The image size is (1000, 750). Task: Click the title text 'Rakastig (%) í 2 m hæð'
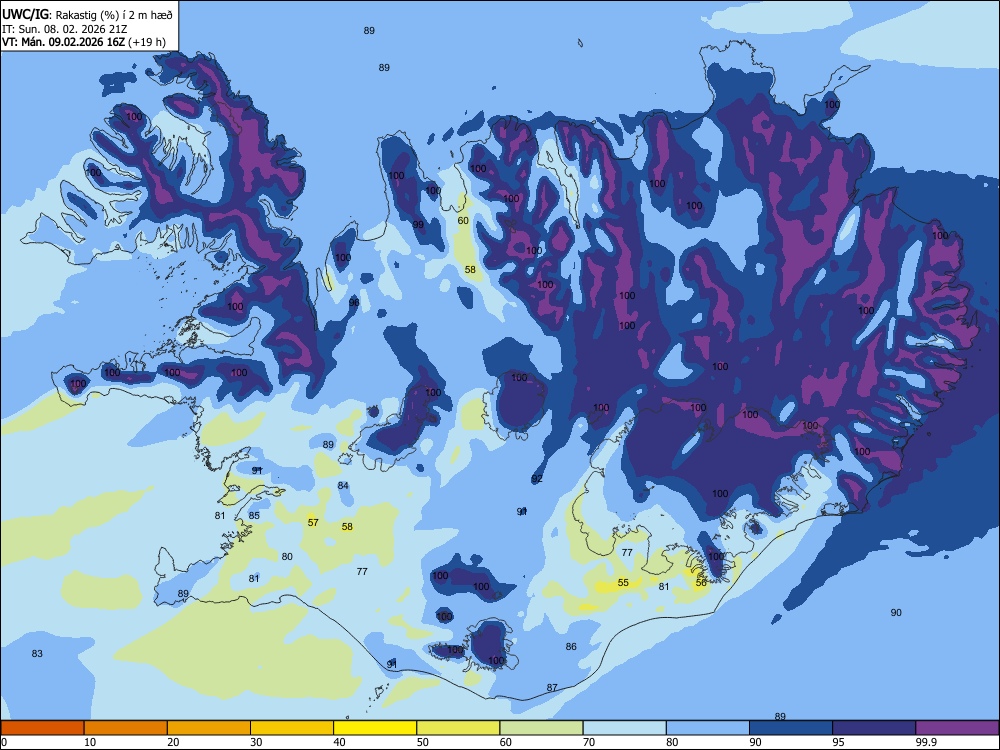coord(114,15)
